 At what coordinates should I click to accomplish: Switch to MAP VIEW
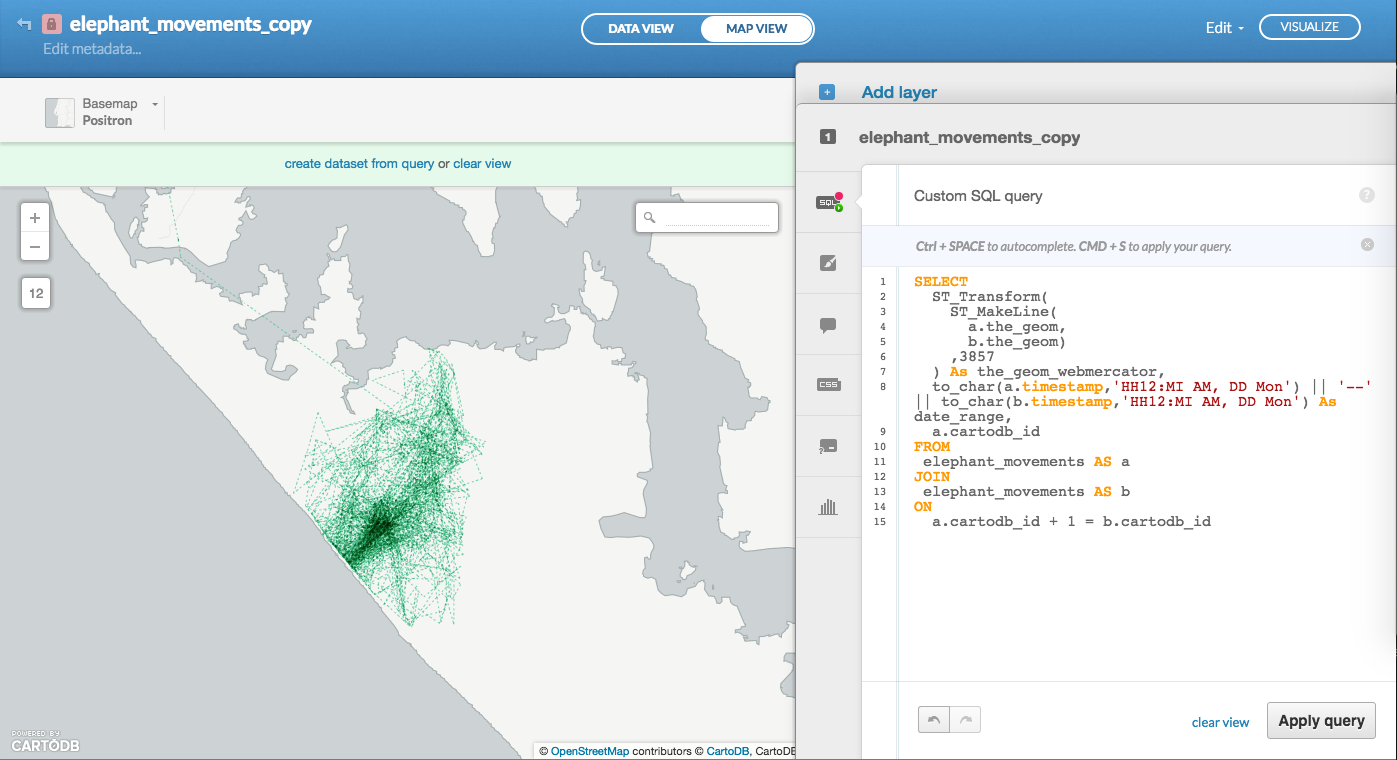pyautogui.click(x=756, y=29)
